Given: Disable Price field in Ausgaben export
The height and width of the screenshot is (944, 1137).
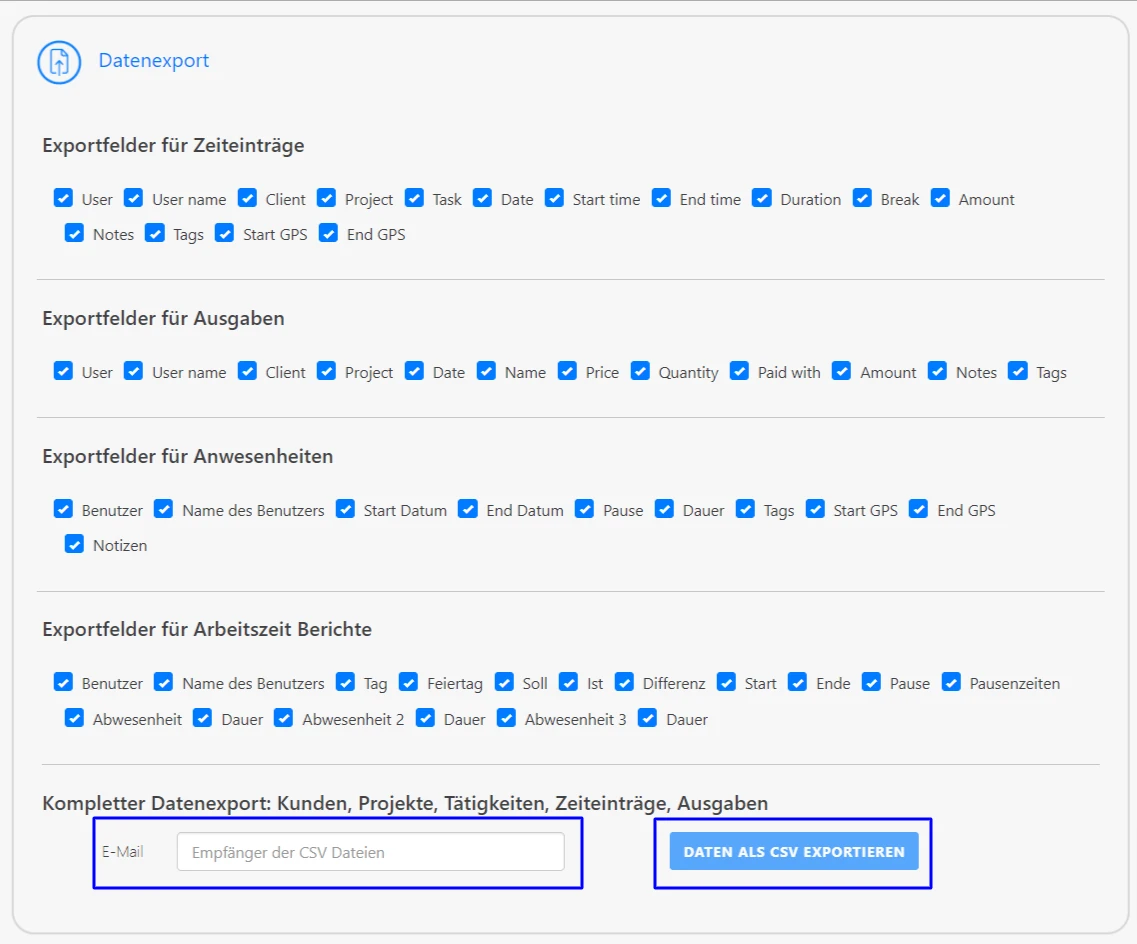Looking at the screenshot, I should pos(568,371).
